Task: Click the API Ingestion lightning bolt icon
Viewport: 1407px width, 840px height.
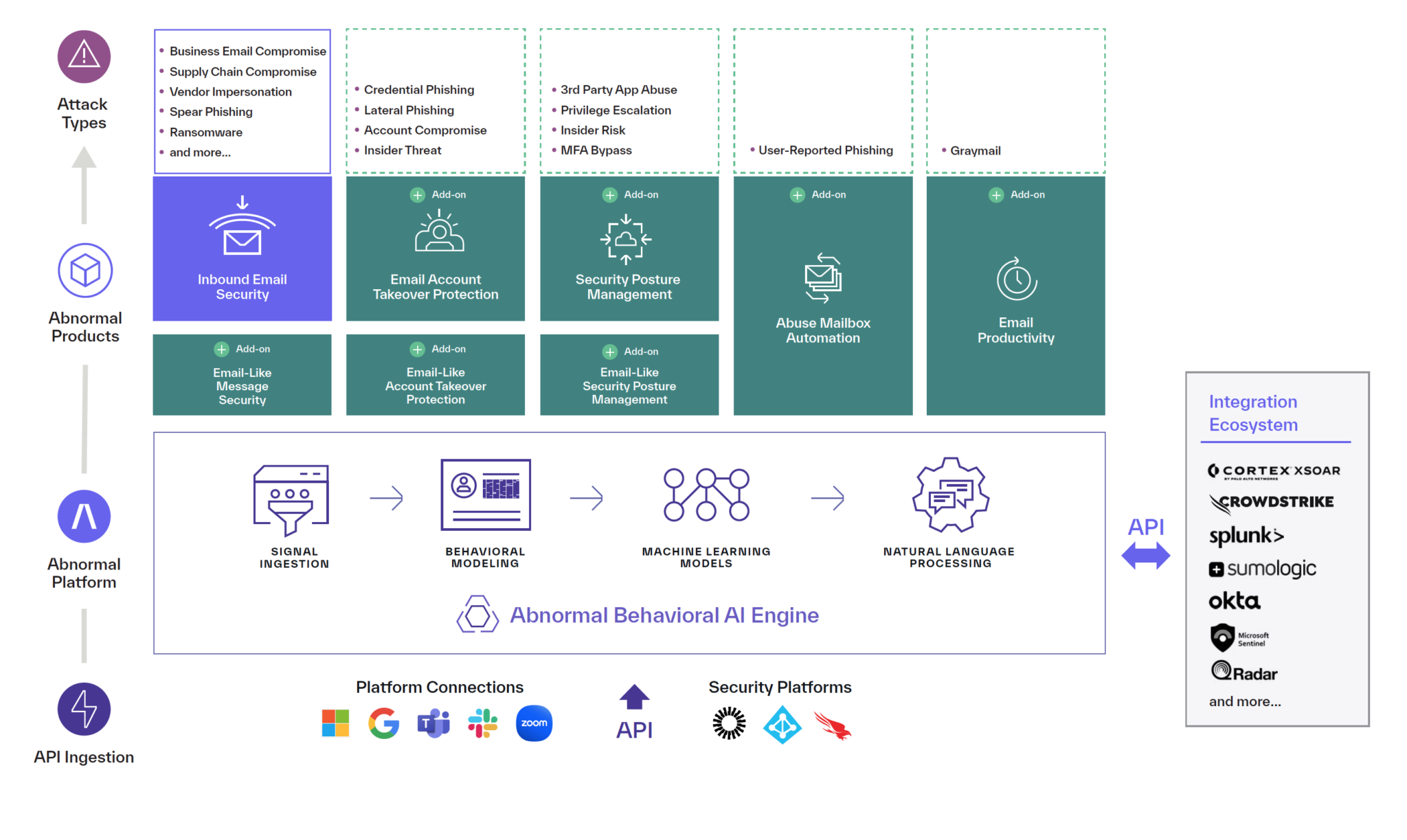Action: [x=84, y=709]
